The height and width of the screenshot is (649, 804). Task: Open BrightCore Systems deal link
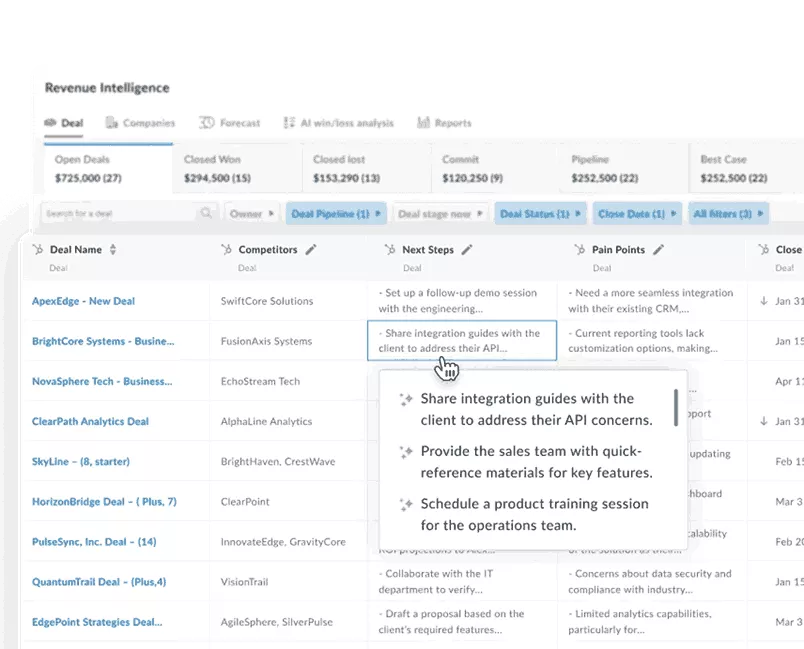[x=103, y=341]
